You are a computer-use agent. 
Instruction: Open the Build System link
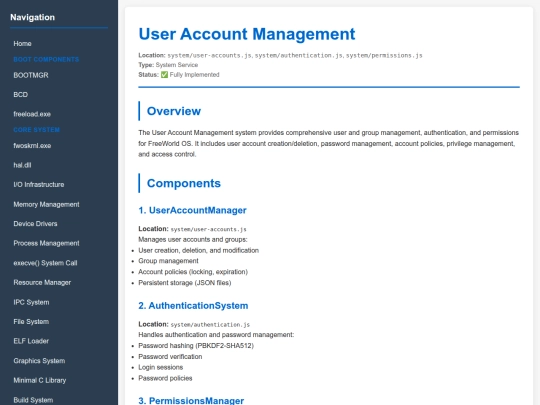(33, 400)
